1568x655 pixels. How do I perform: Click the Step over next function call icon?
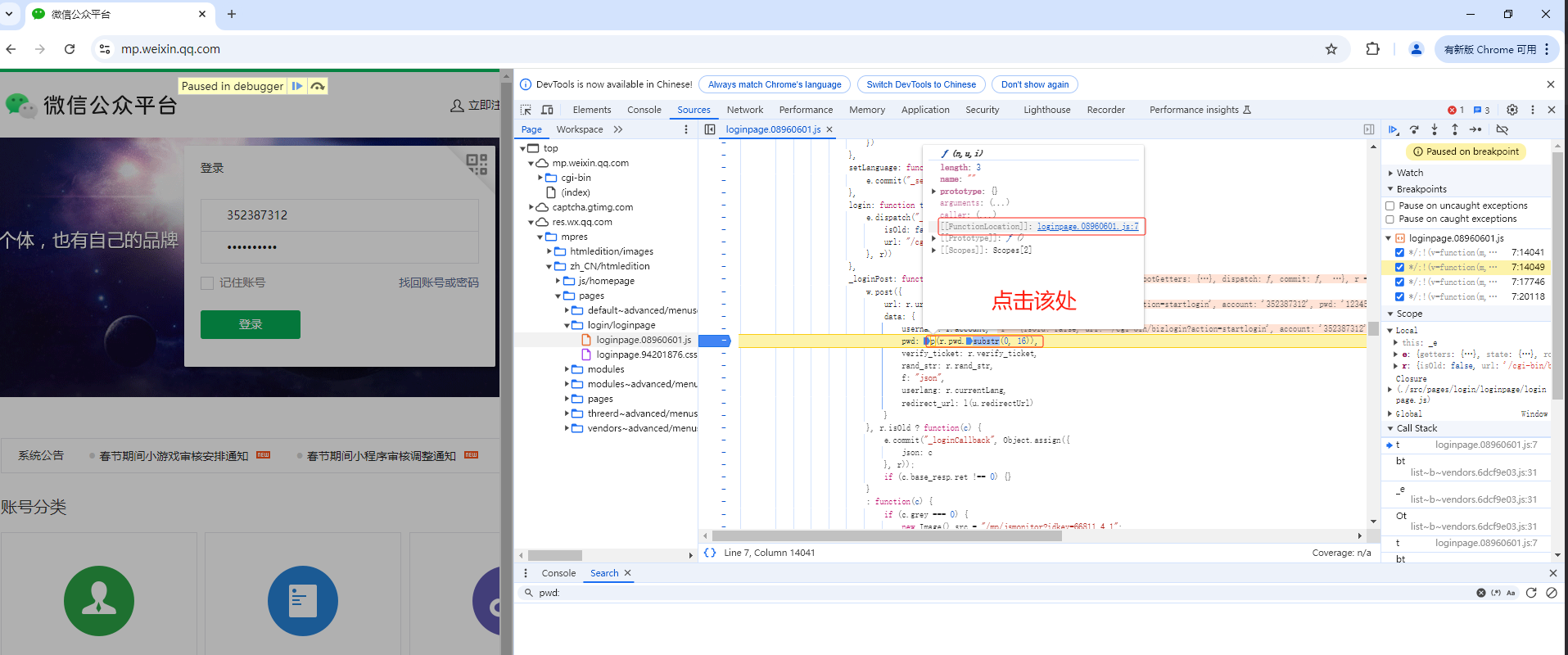pos(1414,129)
